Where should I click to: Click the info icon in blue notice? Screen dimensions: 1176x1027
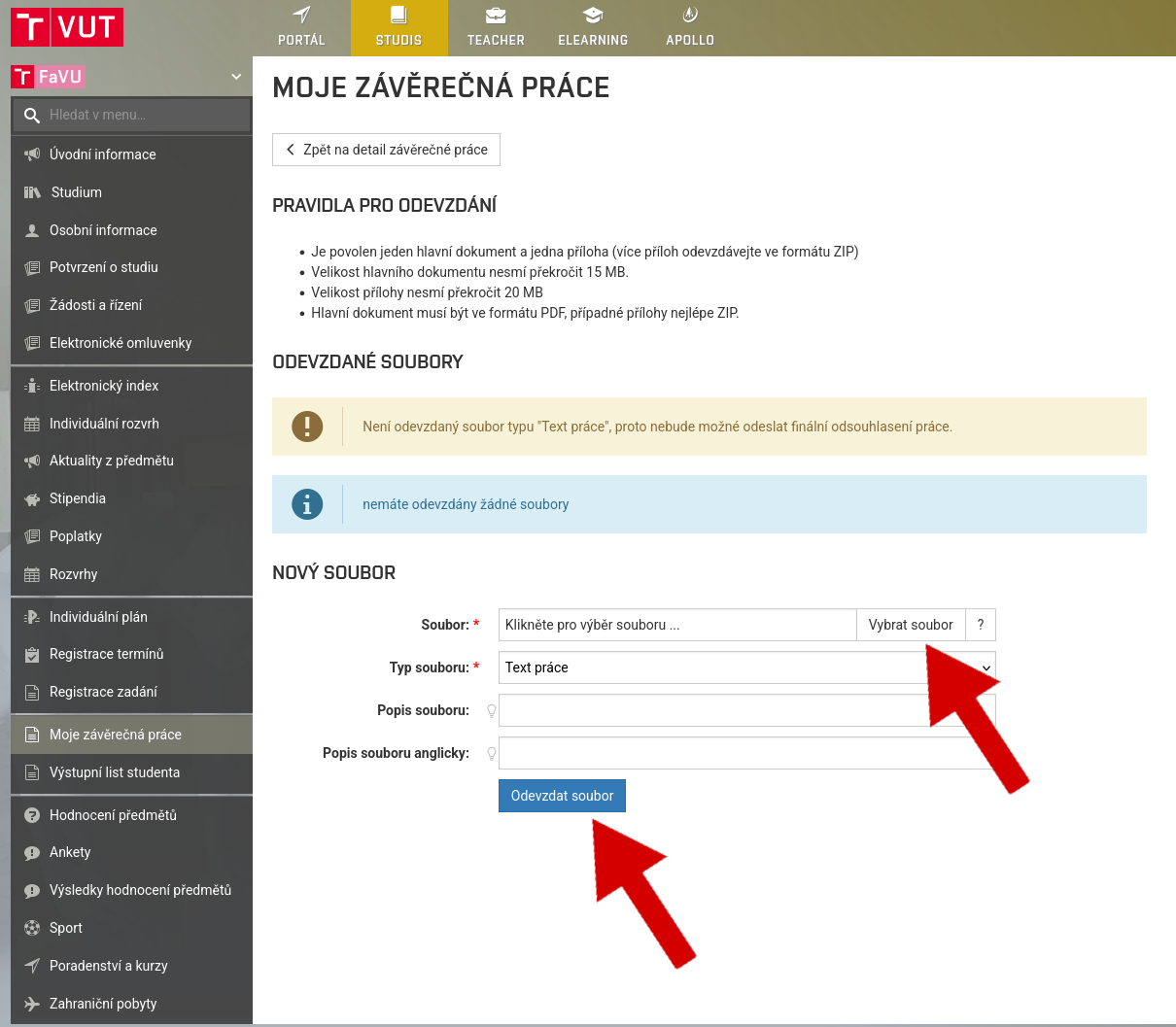point(307,504)
